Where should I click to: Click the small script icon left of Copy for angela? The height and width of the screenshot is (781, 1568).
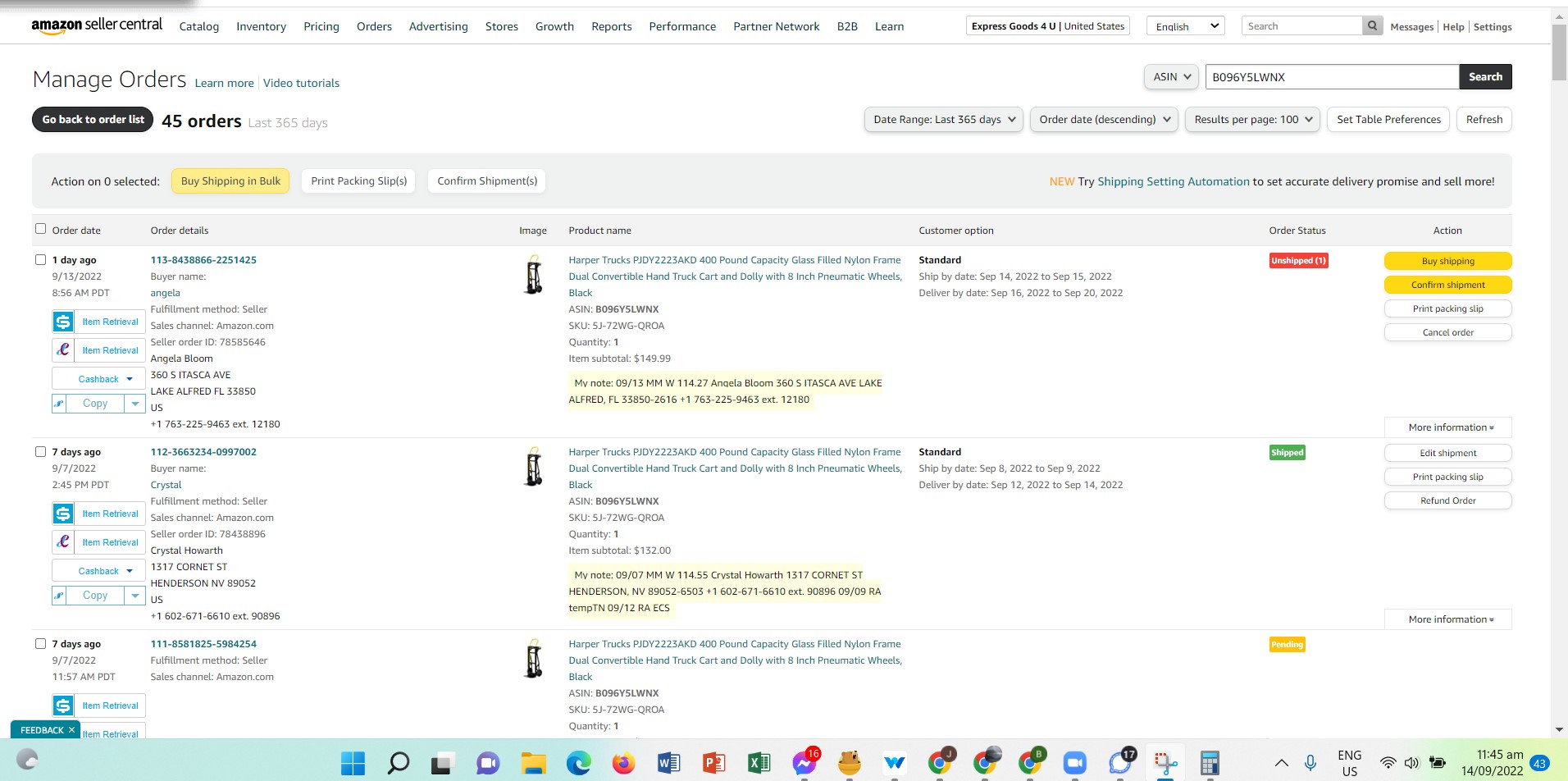(x=59, y=404)
